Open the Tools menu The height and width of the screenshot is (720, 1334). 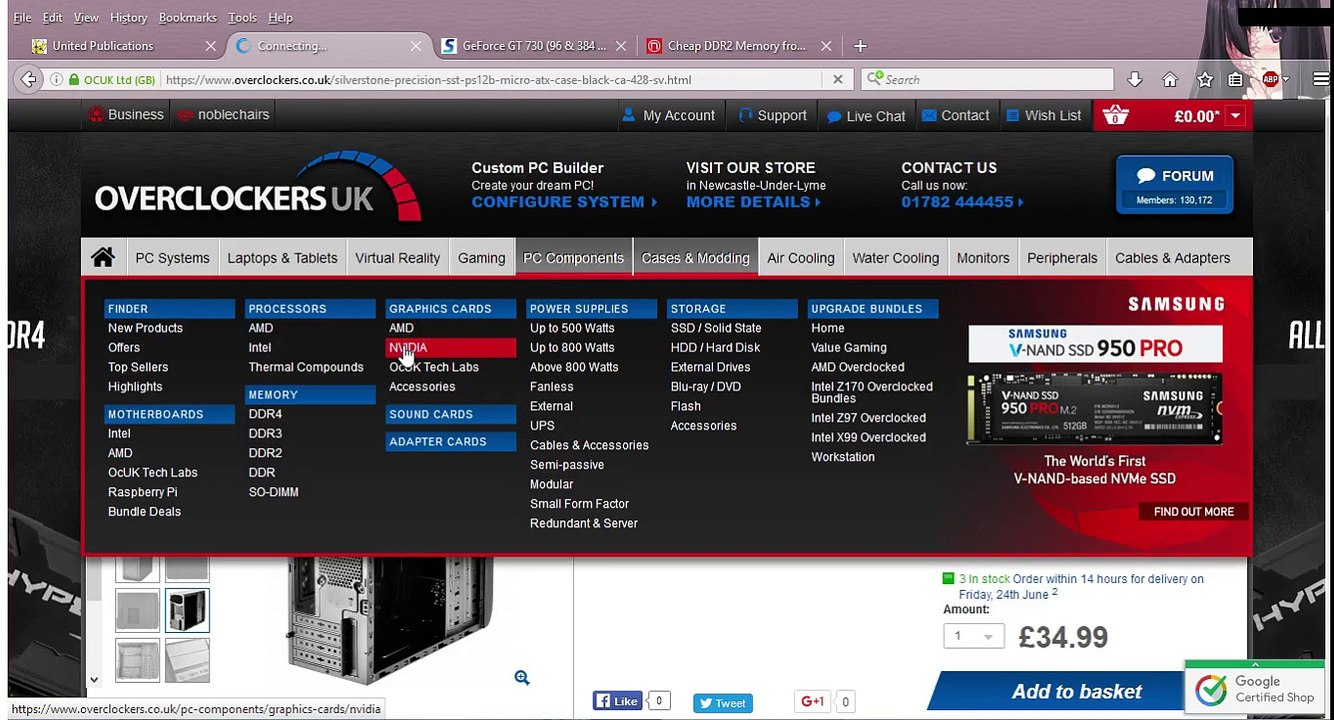pyautogui.click(x=242, y=18)
